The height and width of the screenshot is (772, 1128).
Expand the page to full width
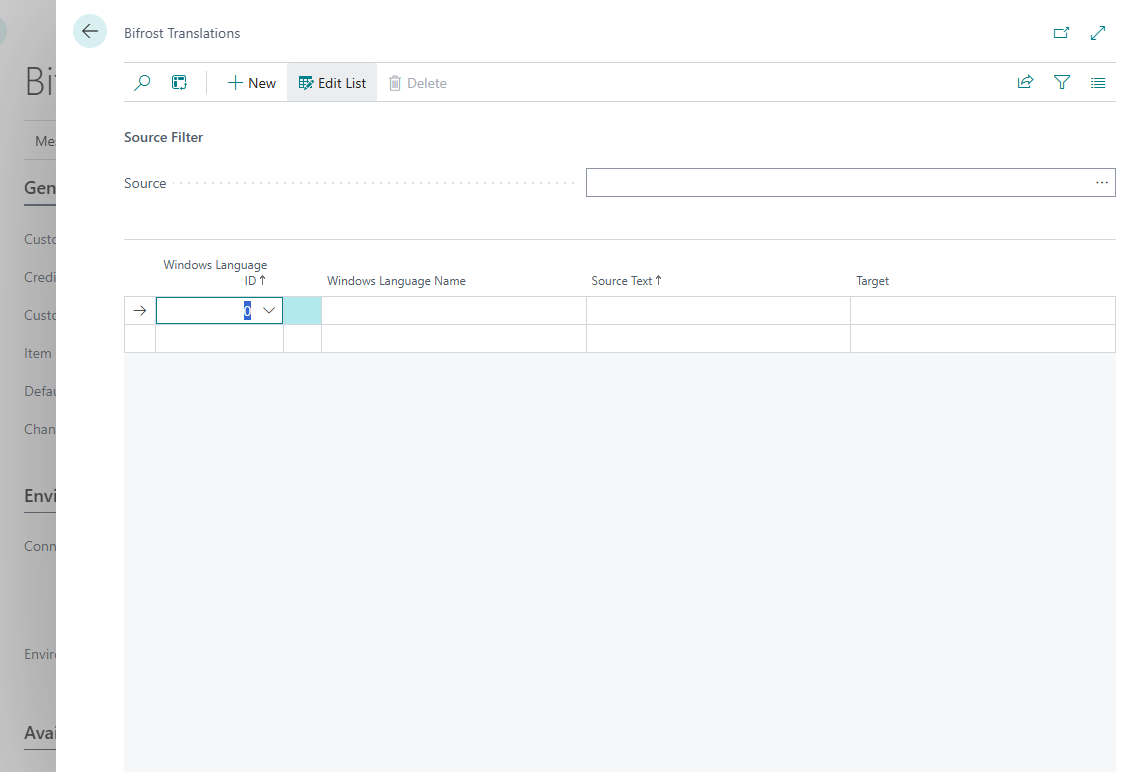(1098, 32)
